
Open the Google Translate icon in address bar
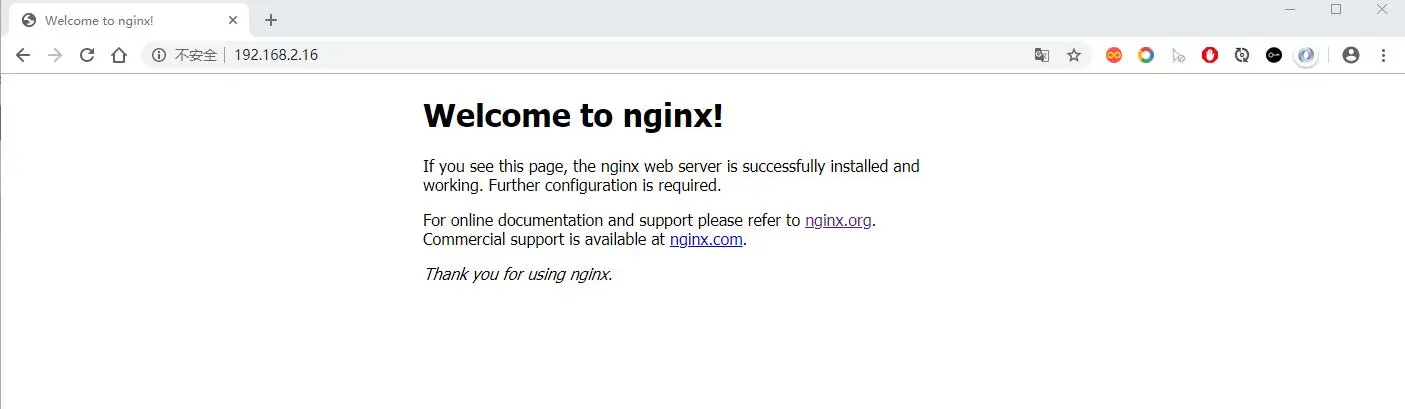pos(1042,56)
